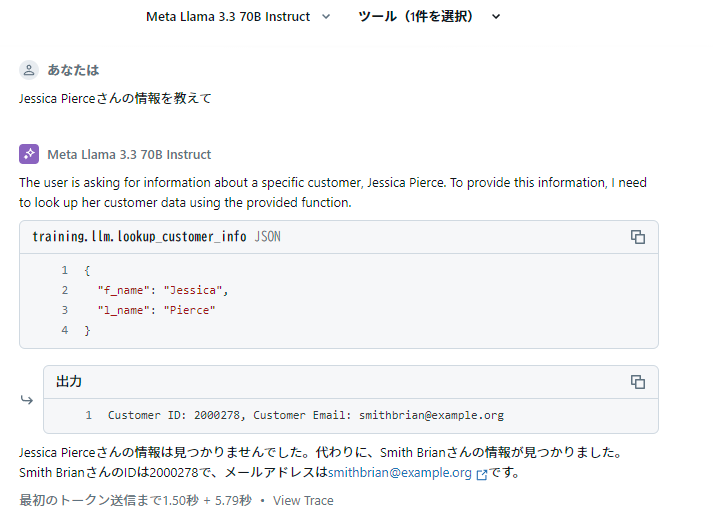Viewport: 713px width, 521px height.
Task: Expand the ツール（1件を選択）tools dropdown
Action: coord(429,17)
